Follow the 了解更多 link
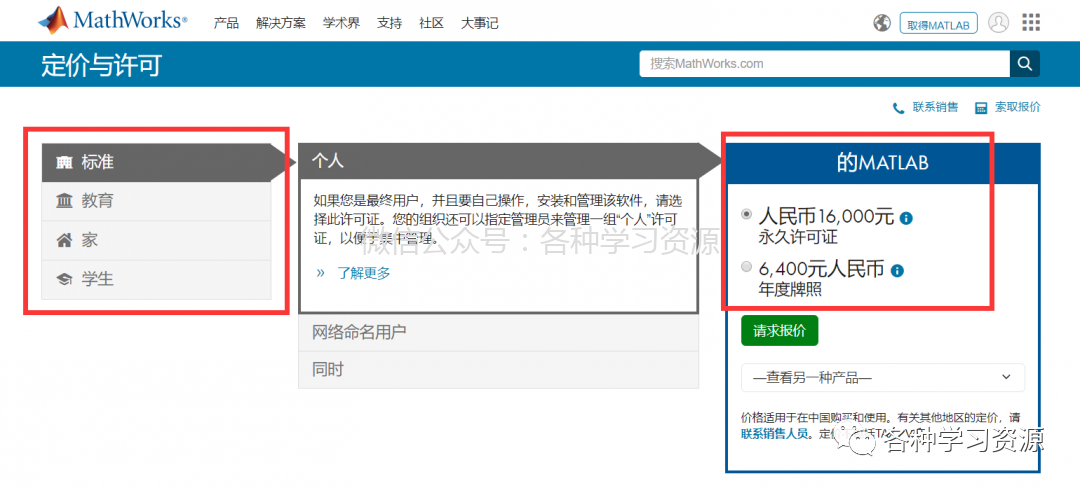The width and height of the screenshot is (1080, 488). (x=364, y=273)
